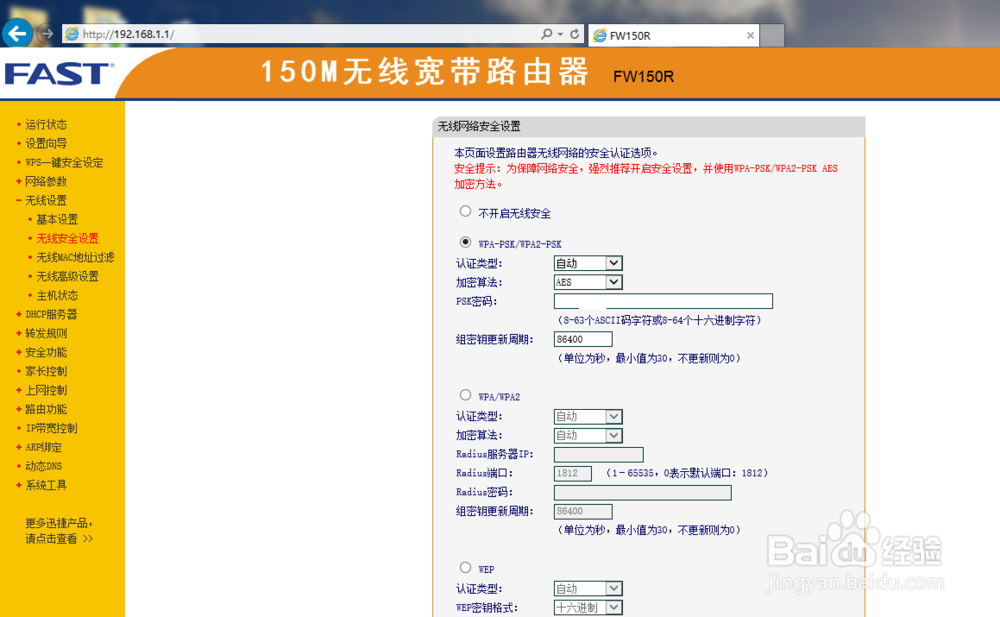
Task: Click the refresh icon in the address bar
Action: tap(575, 34)
